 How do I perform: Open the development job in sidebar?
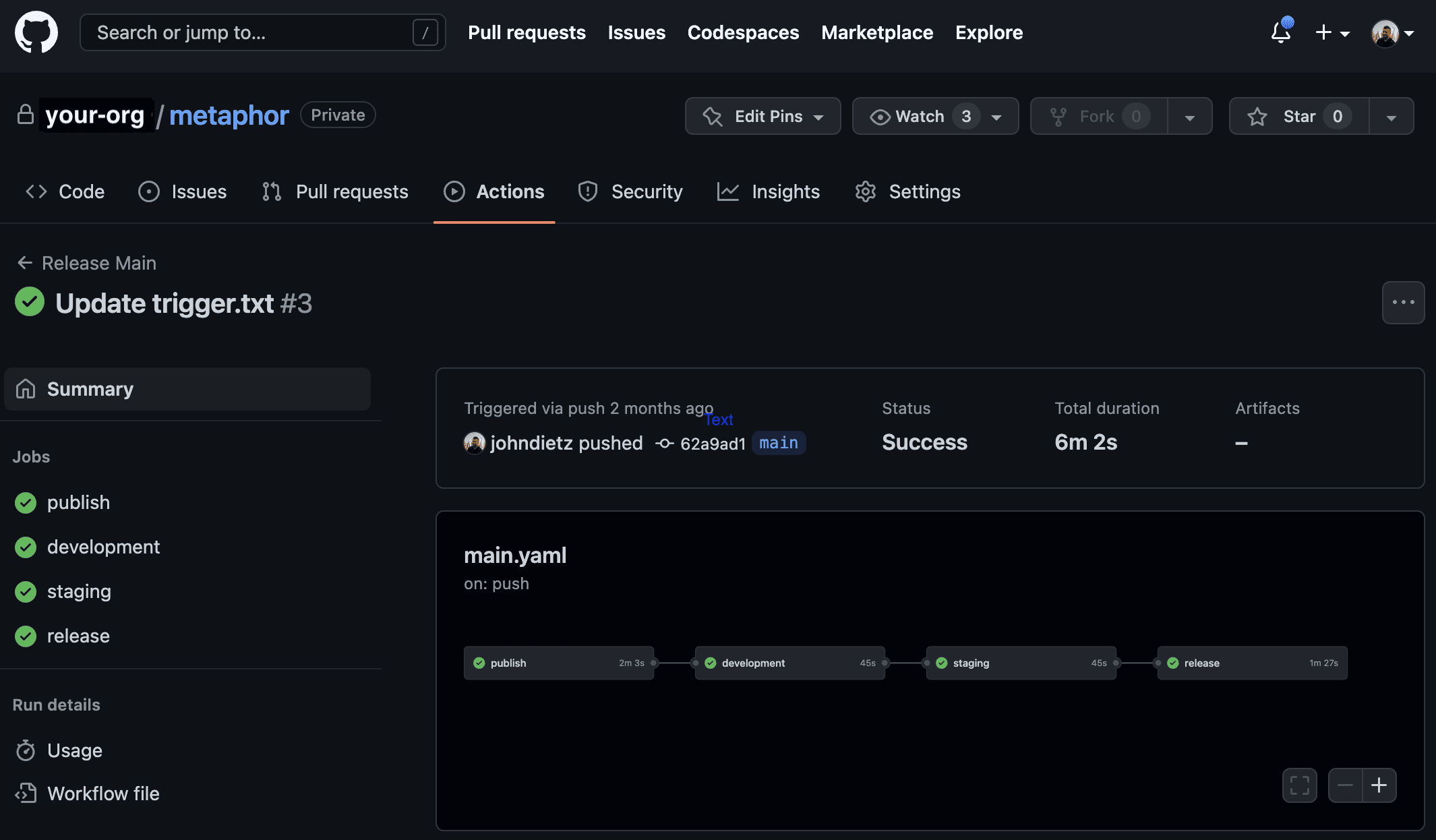(x=103, y=547)
